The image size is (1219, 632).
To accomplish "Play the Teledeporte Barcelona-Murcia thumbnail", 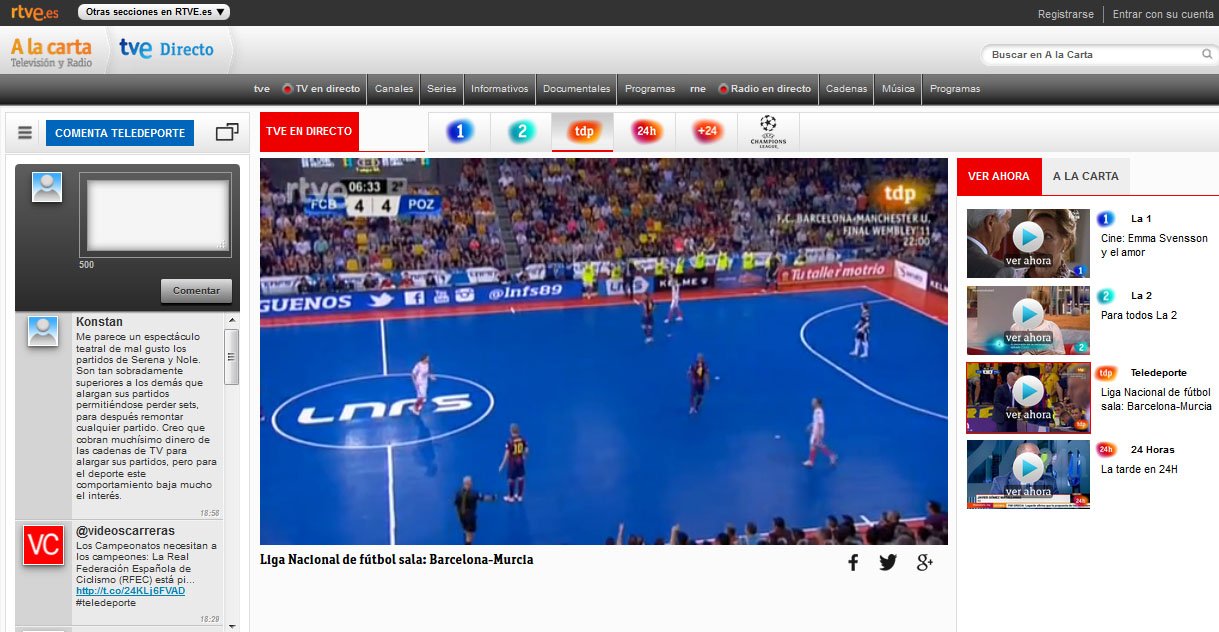I will click(1028, 397).
